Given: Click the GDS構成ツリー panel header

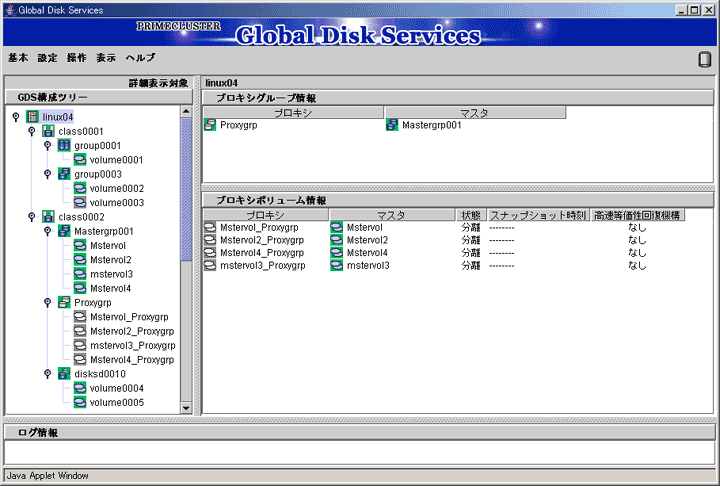Looking at the screenshot, I should [x=99, y=97].
